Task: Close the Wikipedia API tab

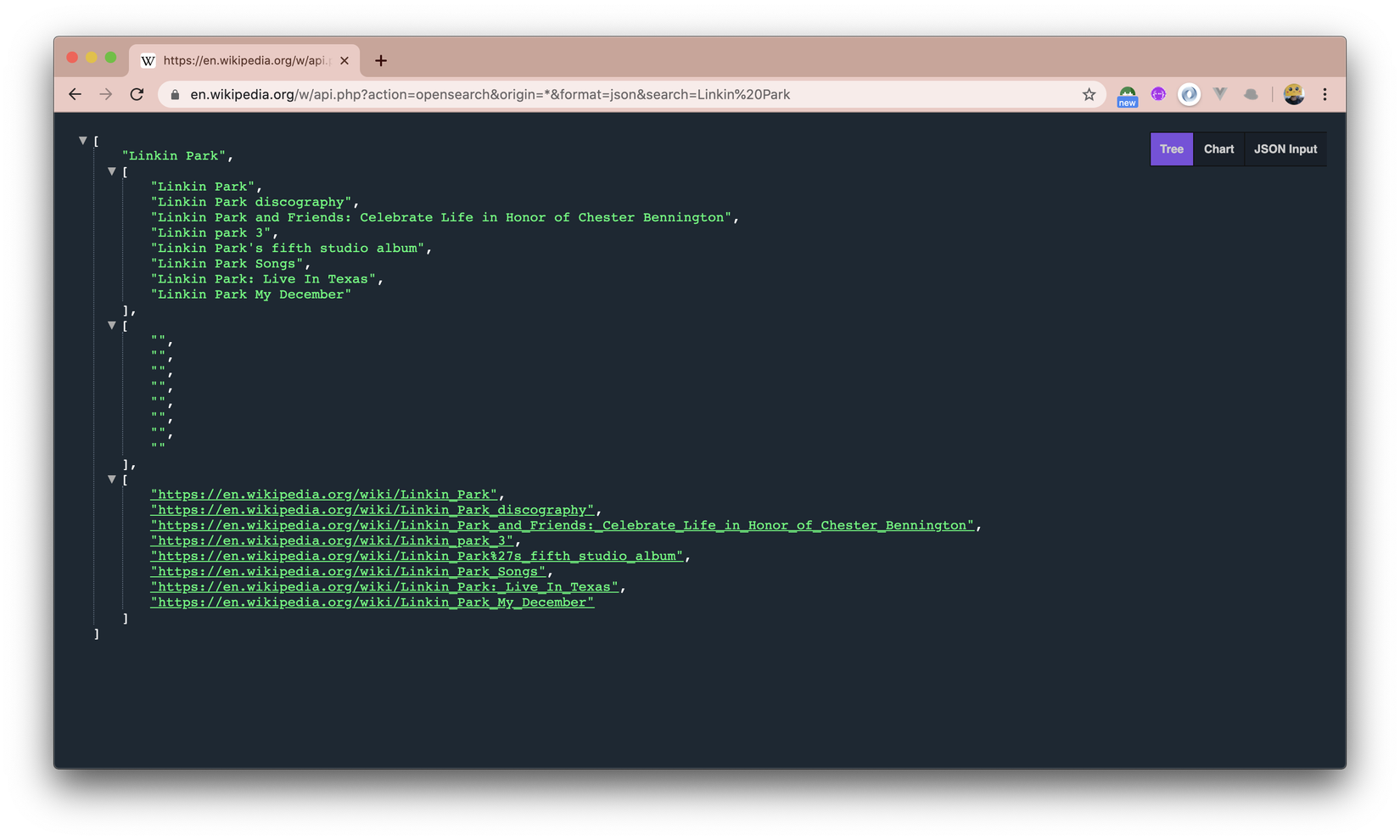Action: click(344, 60)
